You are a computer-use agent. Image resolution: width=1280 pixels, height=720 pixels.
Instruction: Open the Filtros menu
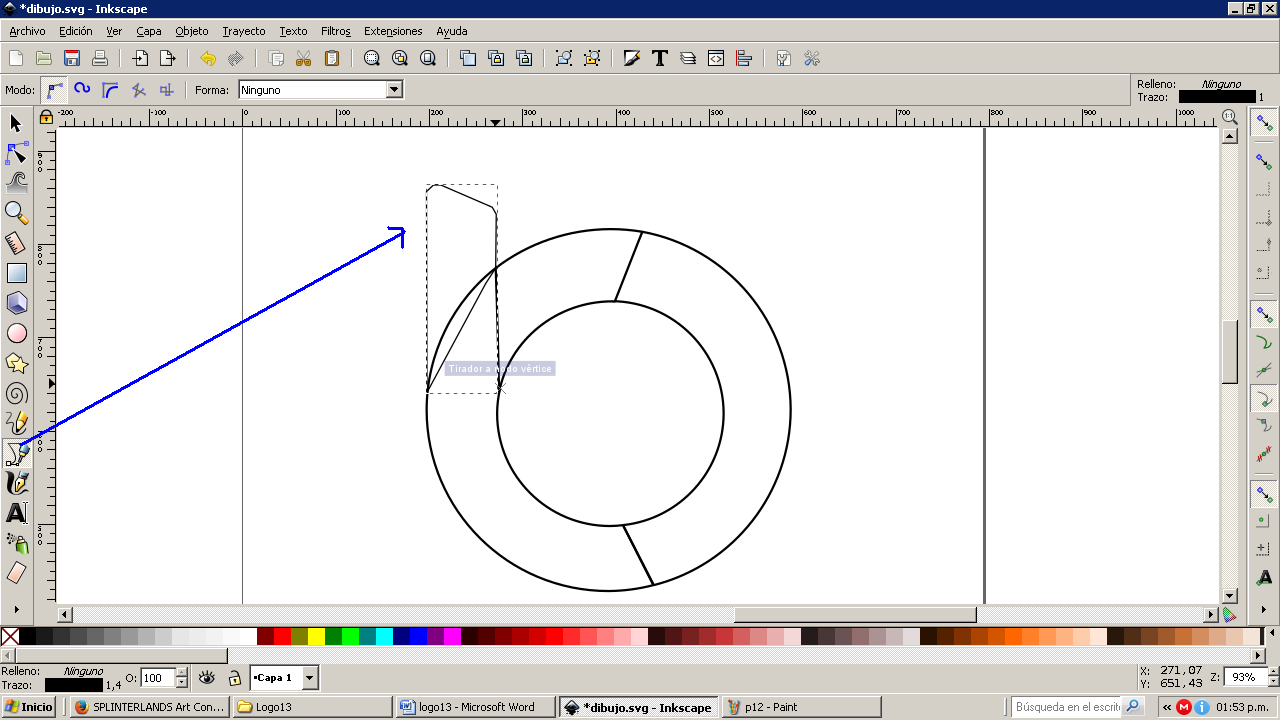336,31
